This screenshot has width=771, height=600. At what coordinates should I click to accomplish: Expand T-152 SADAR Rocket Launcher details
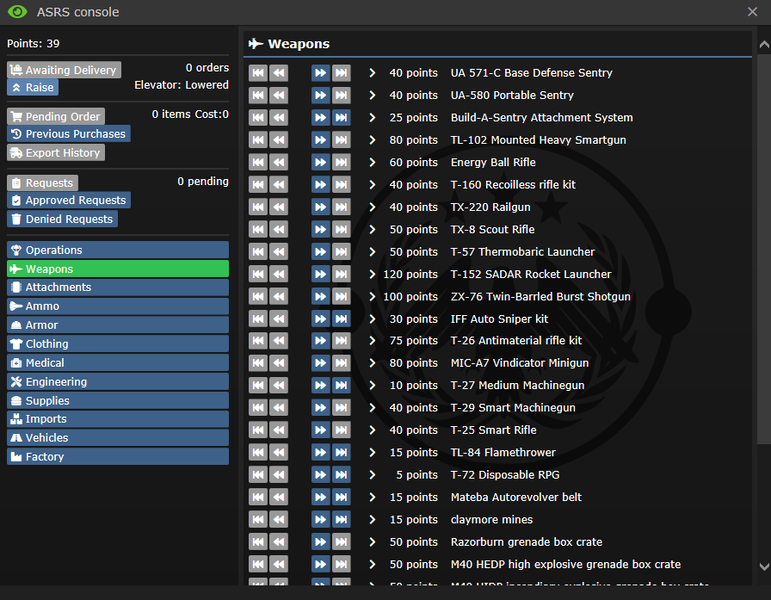(x=372, y=274)
